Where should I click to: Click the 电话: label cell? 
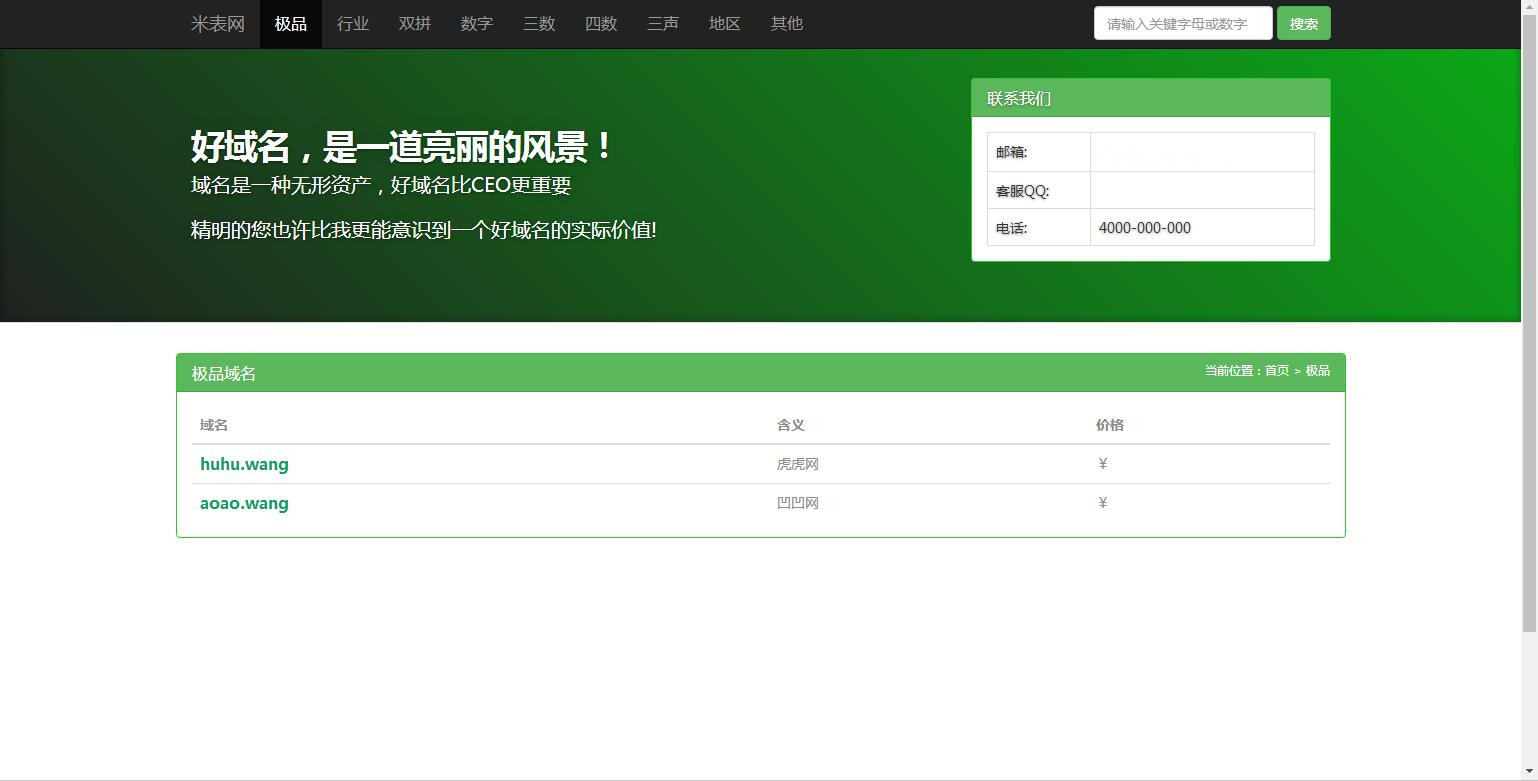click(x=1039, y=227)
